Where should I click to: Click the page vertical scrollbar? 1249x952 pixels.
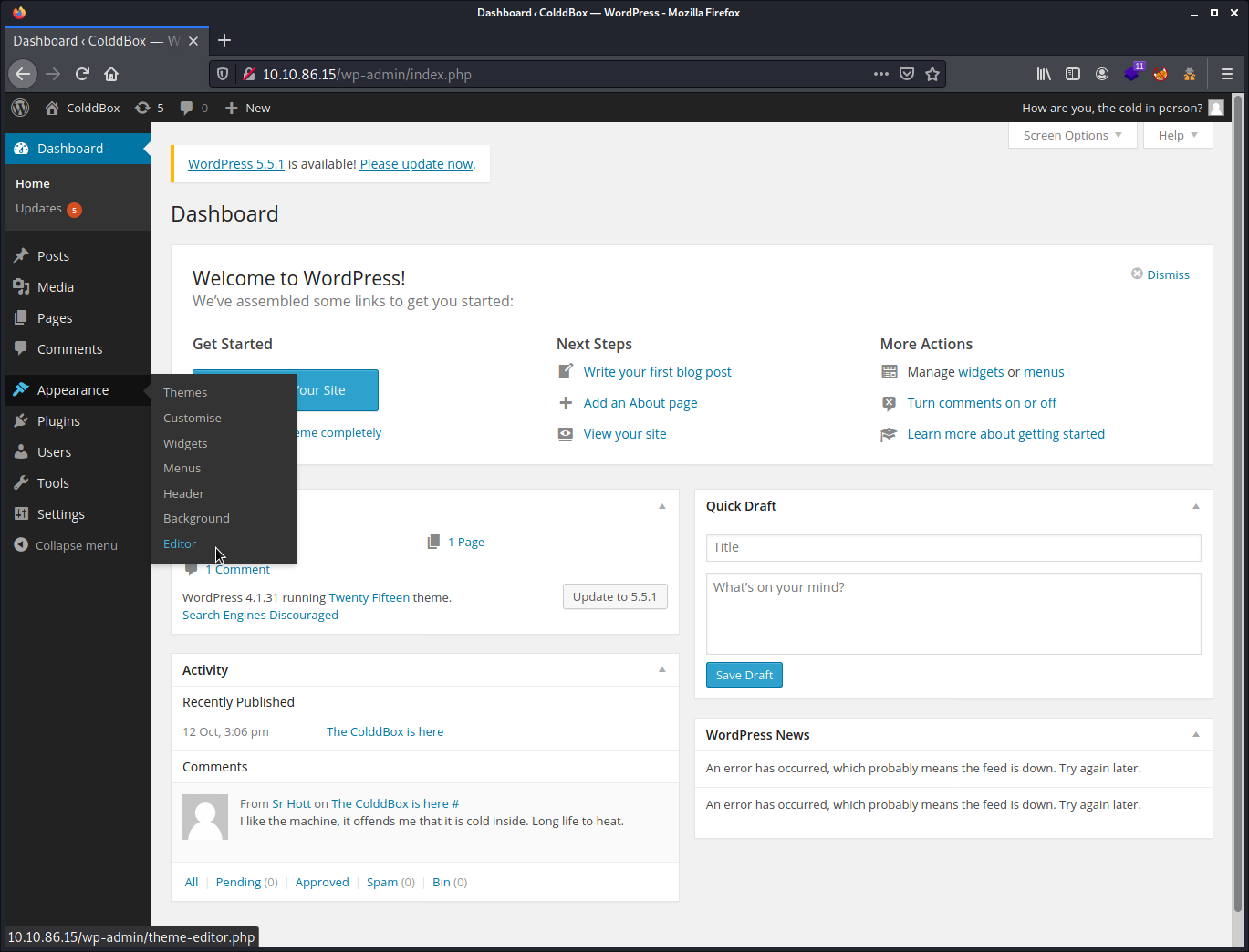1238,502
